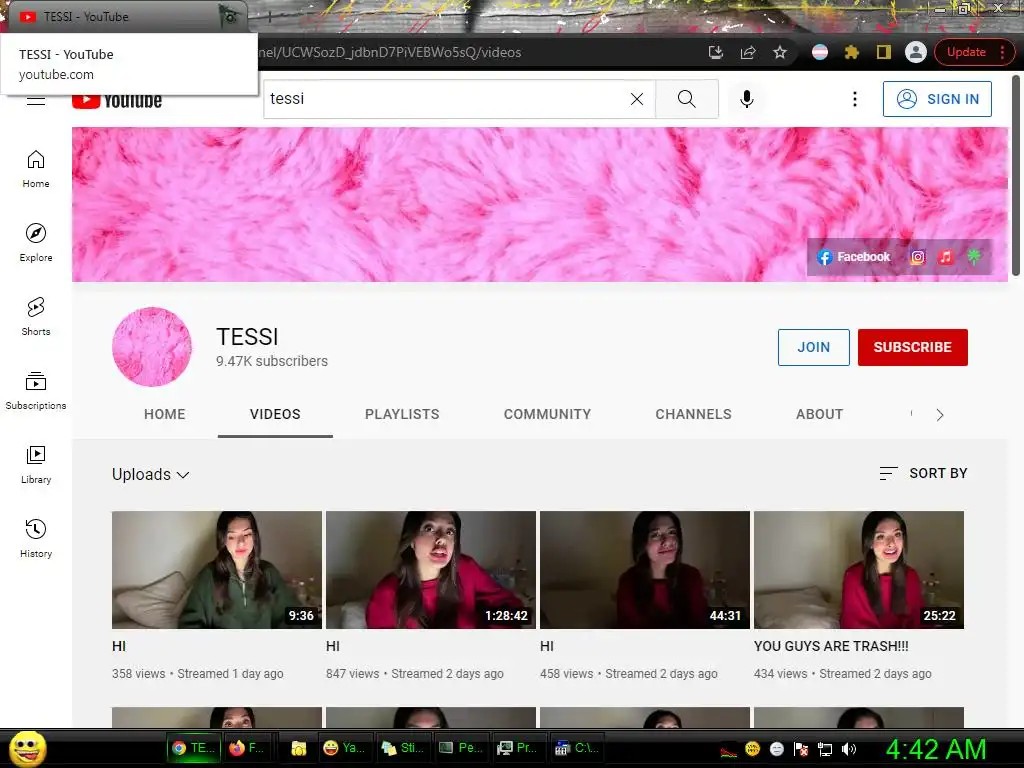Click the network tray icon

pos(825,749)
